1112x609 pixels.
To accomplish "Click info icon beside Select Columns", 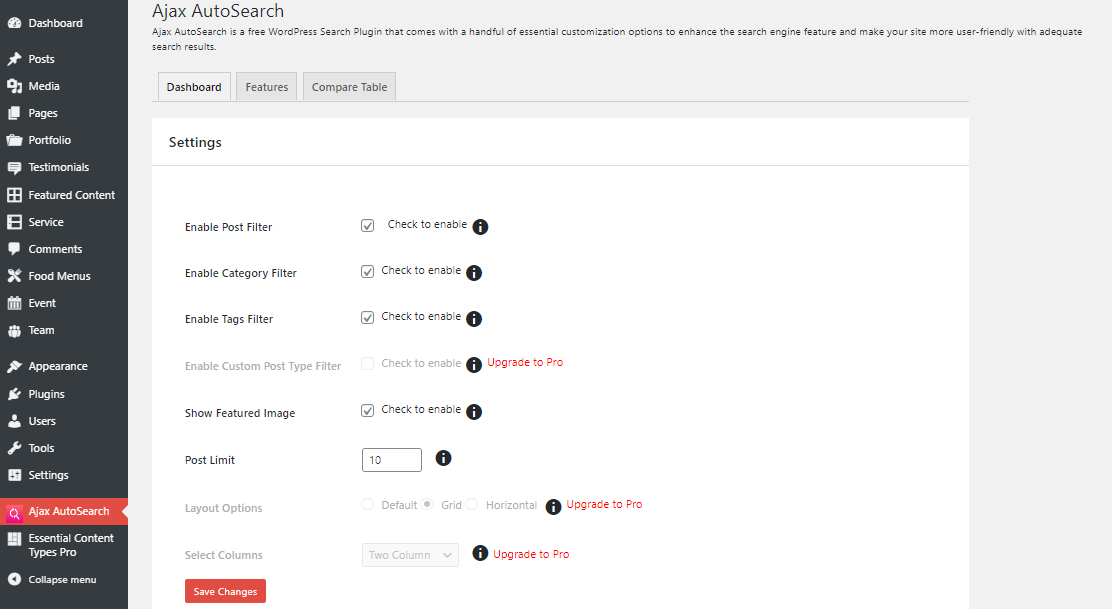I will (x=480, y=553).
